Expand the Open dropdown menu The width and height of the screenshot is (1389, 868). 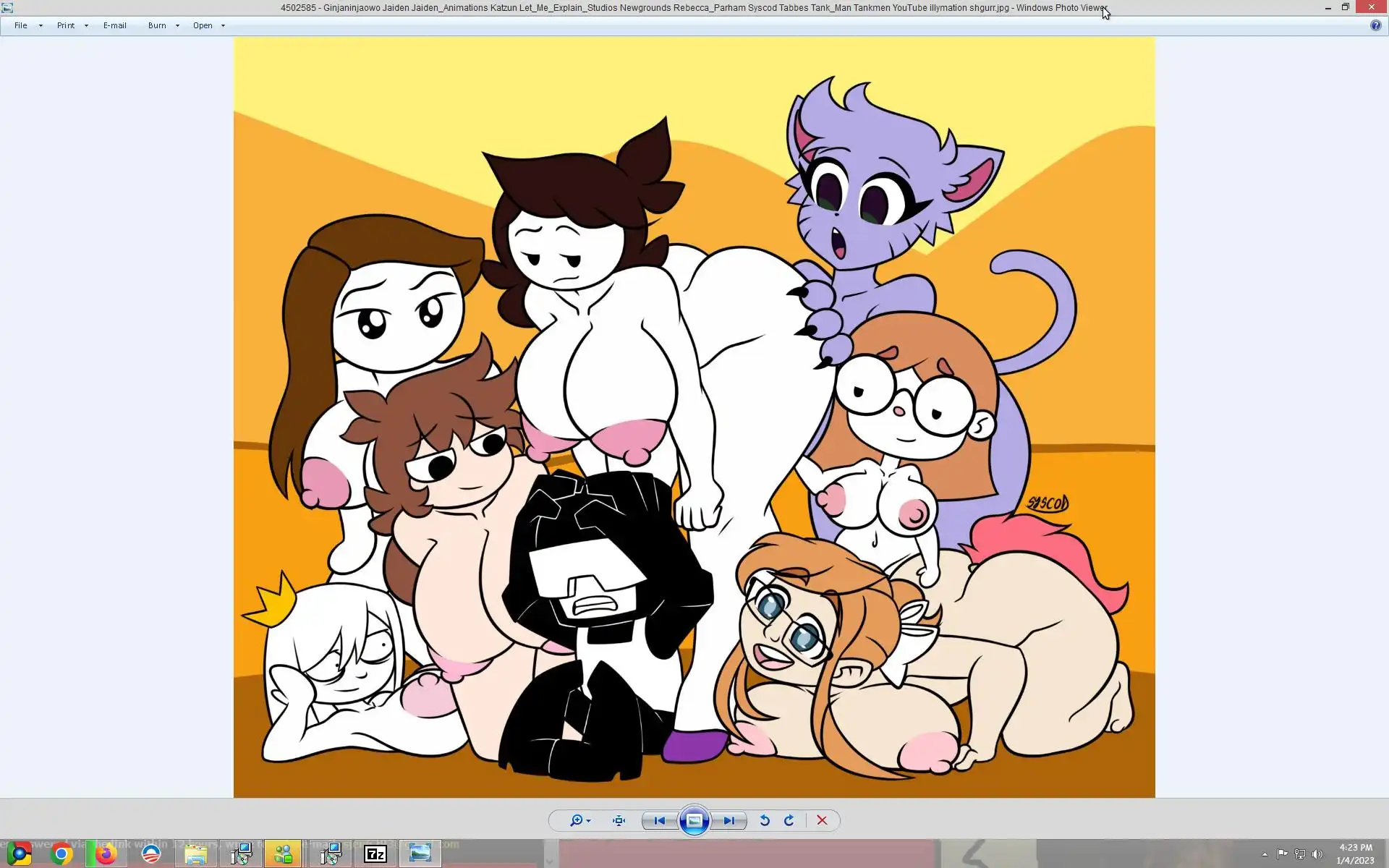(x=222, y=25)
